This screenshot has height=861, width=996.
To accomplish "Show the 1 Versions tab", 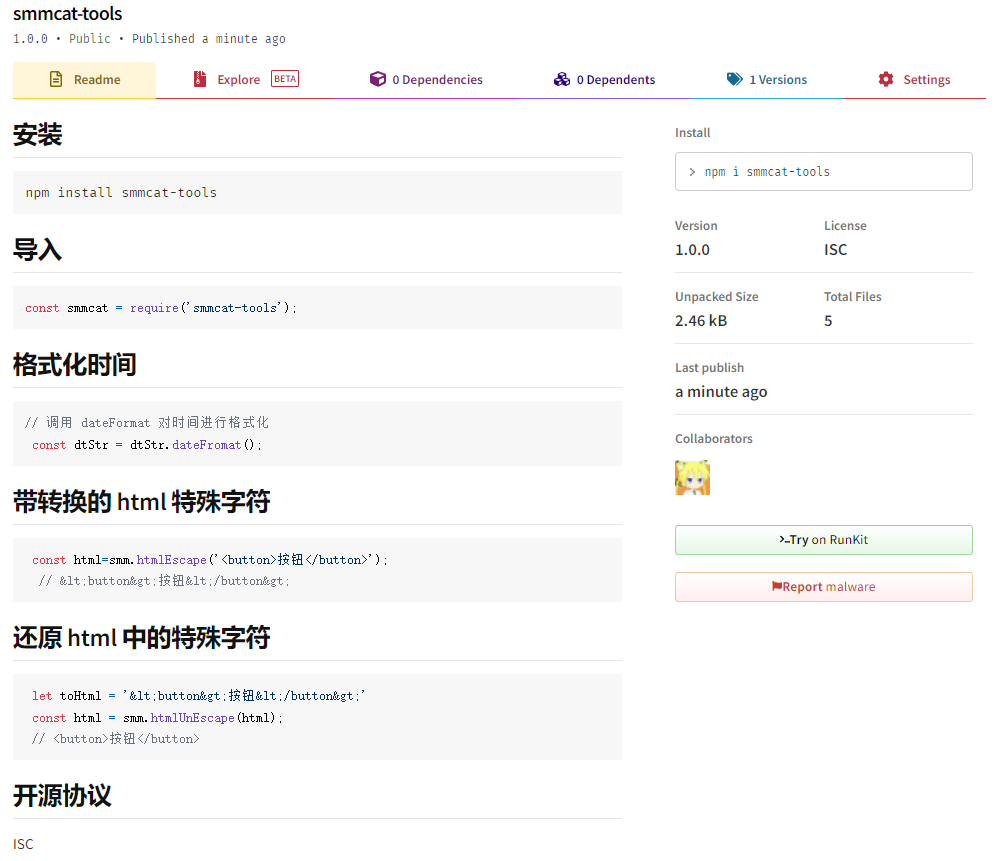I will pyautogui.click(x=767, y=80).
